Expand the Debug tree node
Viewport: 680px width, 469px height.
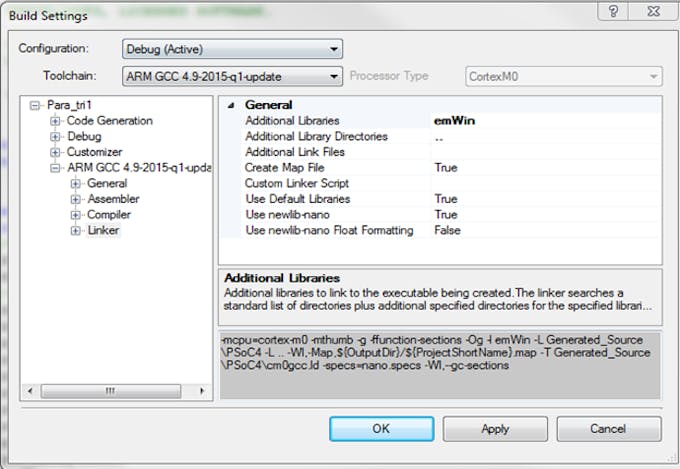tap(55, 137)
